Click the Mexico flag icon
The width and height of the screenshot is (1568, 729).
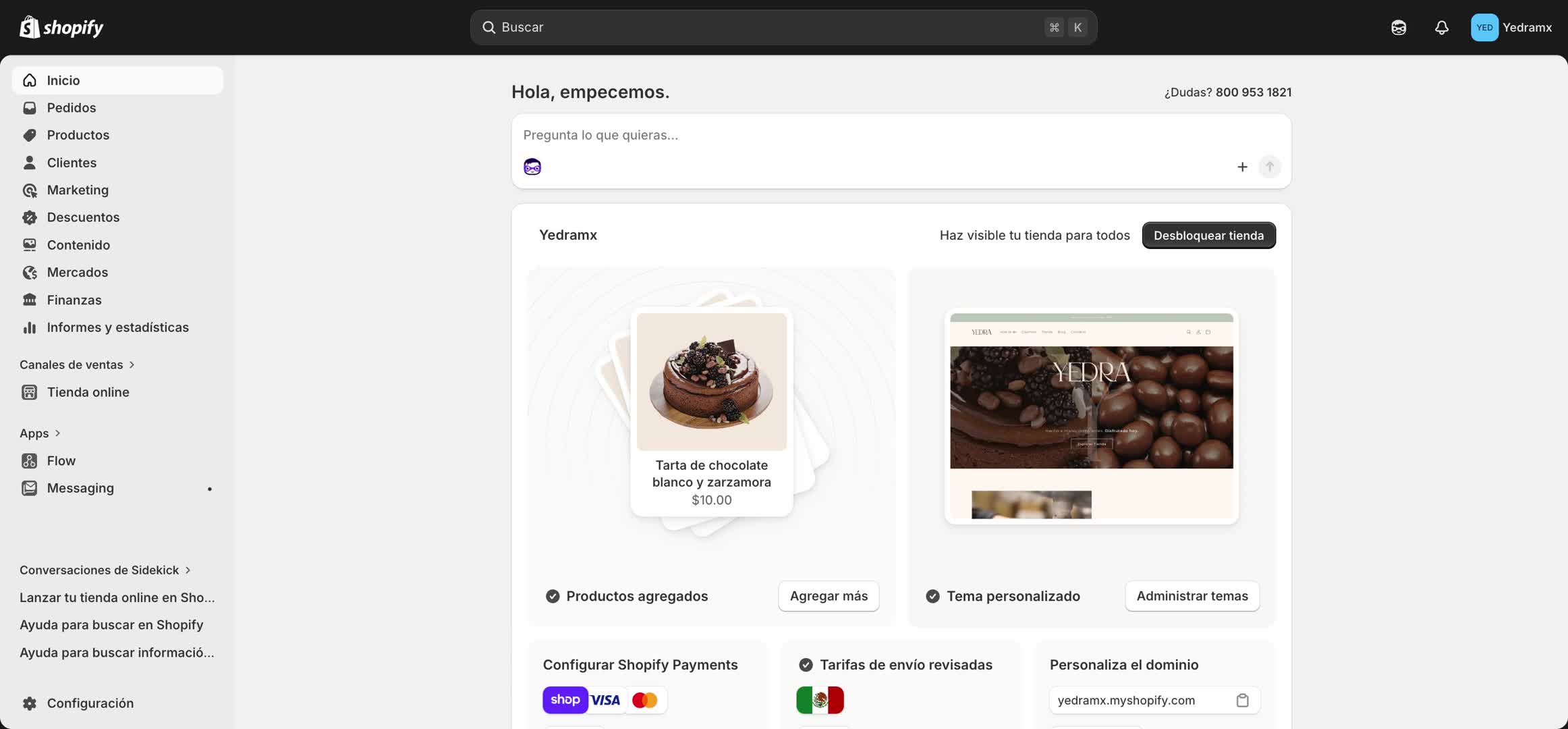coord(820,700)
